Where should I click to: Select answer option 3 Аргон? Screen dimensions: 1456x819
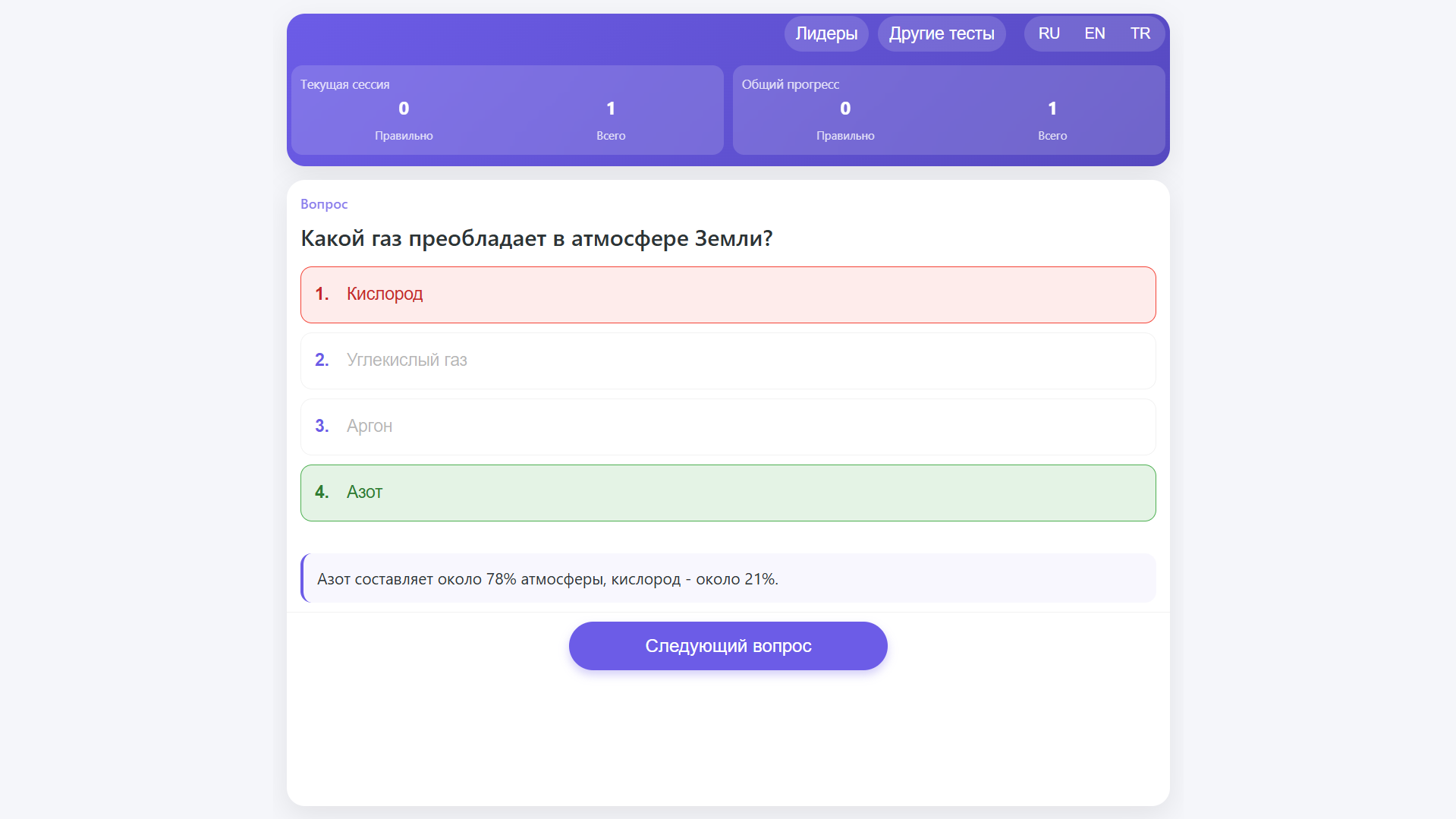(727, 426)
